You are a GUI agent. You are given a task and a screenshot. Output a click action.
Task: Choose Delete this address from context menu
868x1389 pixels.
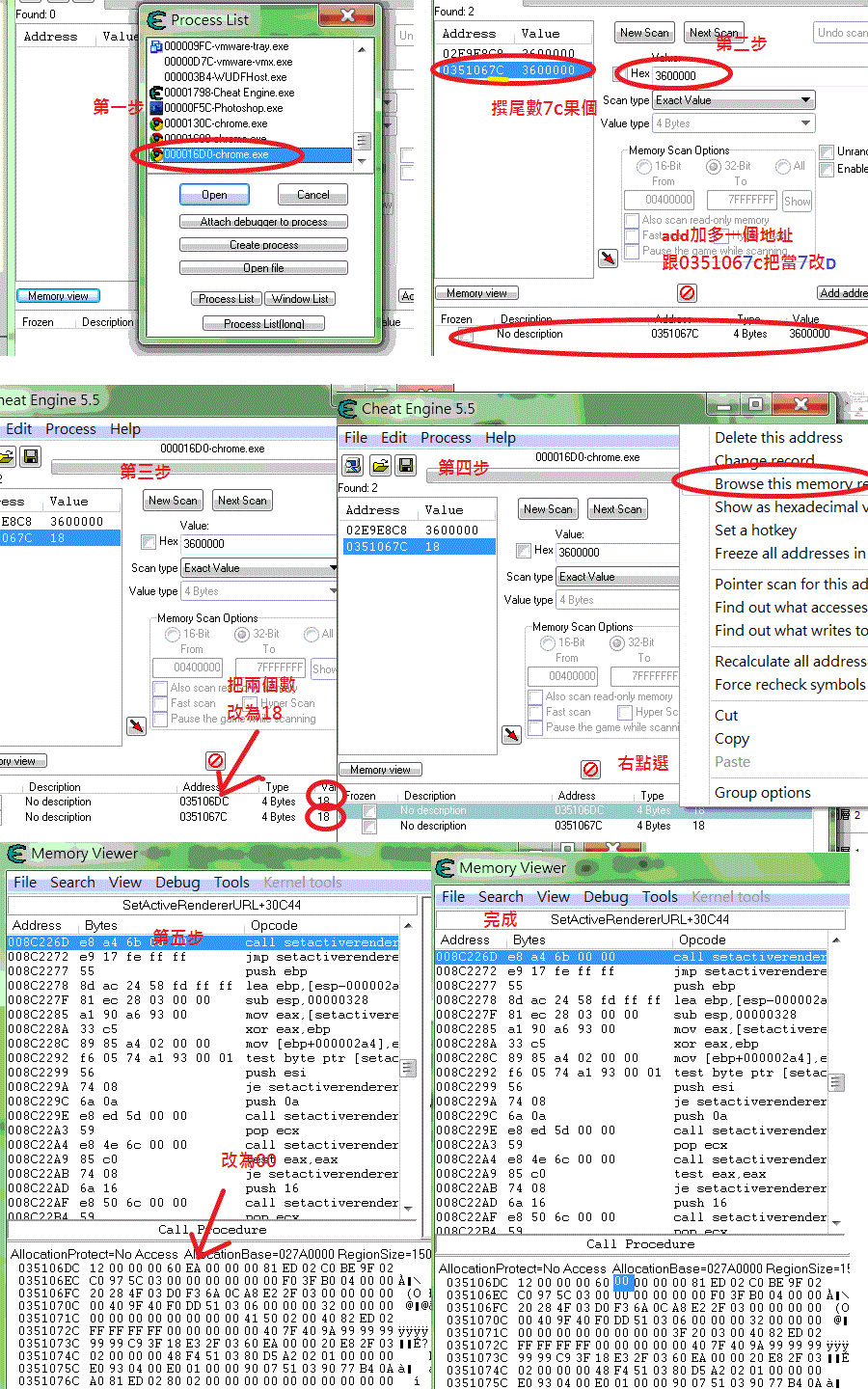click(778, 437)
